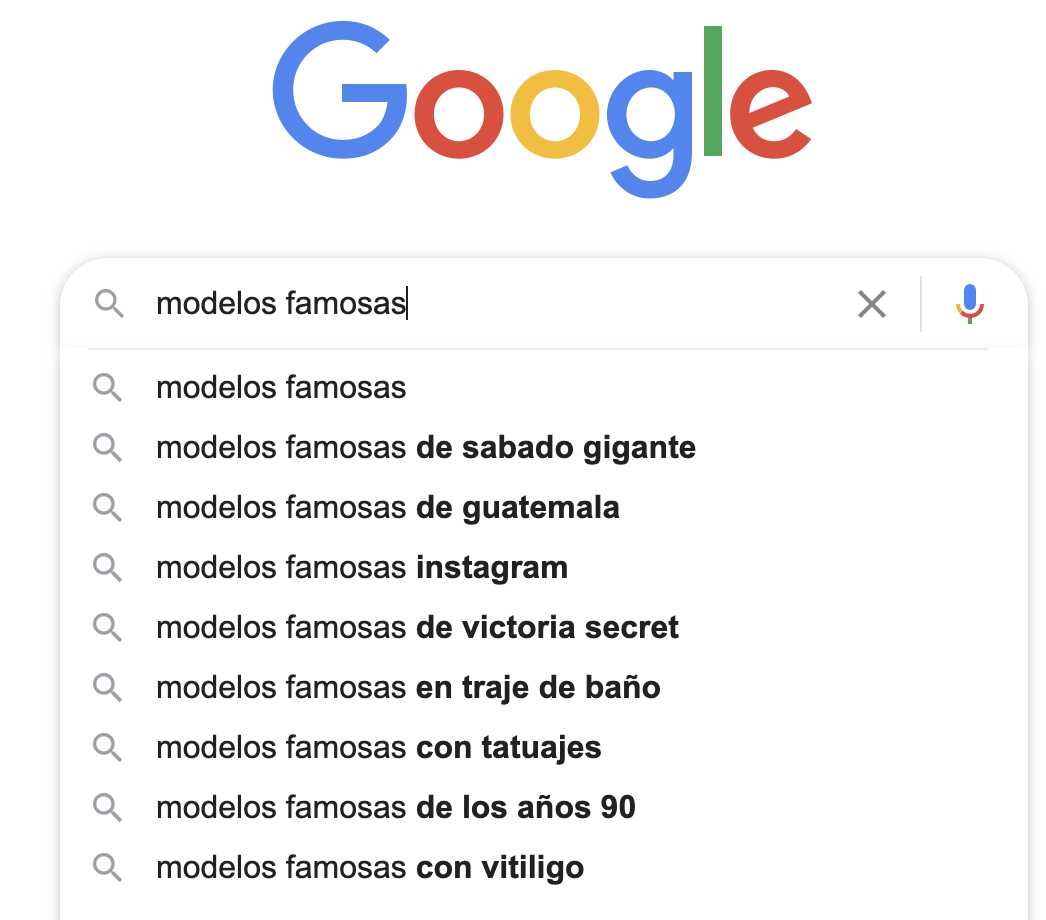Select the "con vitiligo" suggestion

point(544,868)
